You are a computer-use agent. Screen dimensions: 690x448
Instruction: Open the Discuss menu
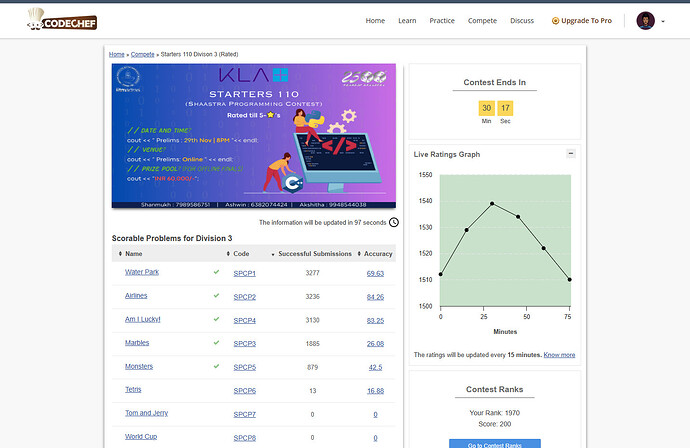click(x=522, y=21)
